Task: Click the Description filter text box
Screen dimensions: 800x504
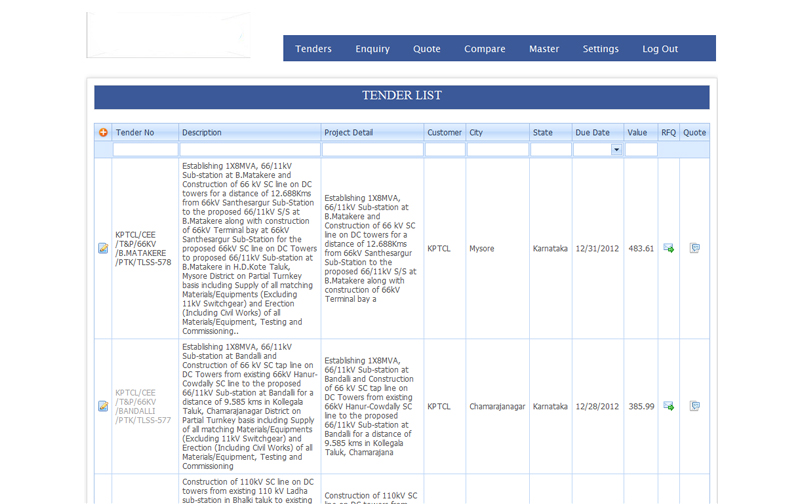Action: click(250, 150)
